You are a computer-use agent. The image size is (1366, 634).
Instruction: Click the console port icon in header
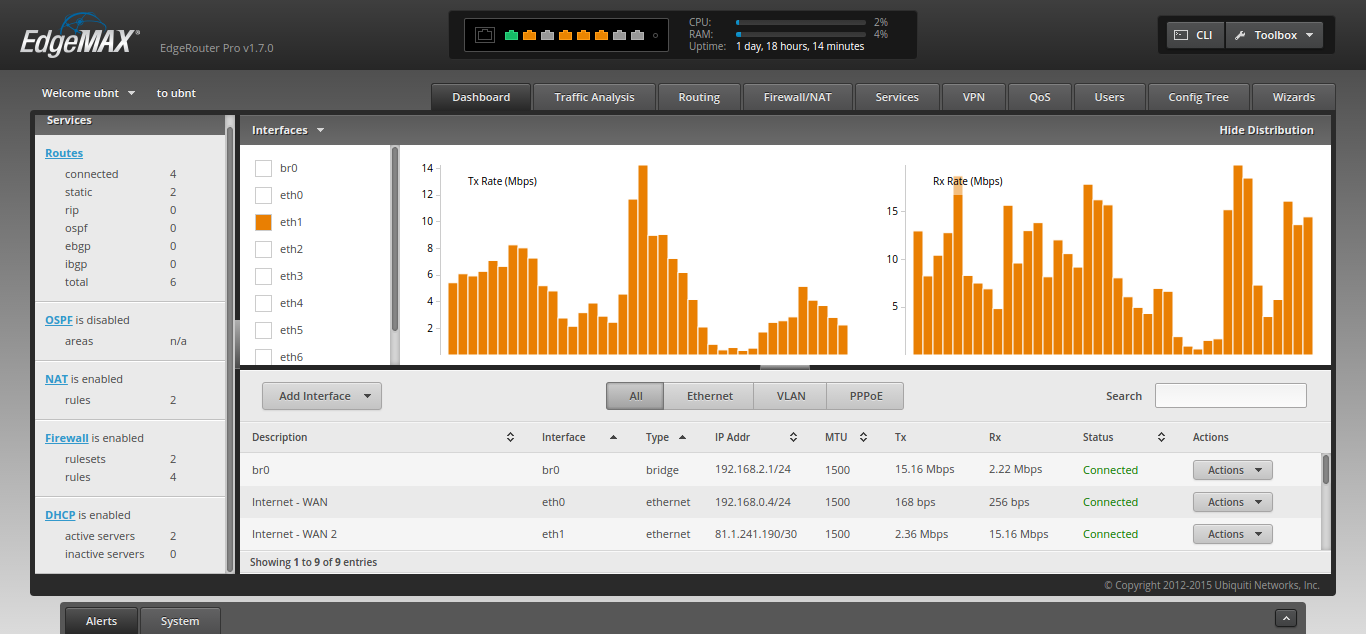(486, 35)
